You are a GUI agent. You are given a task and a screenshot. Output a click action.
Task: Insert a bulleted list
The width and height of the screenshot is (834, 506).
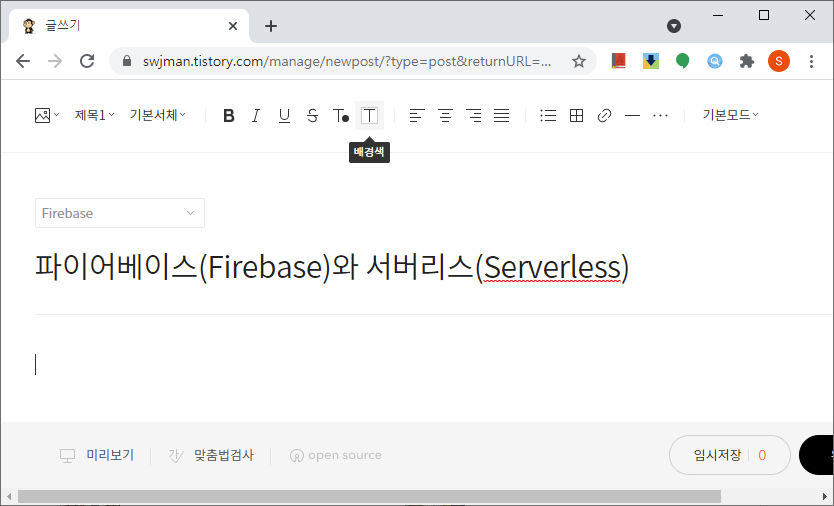548,115
